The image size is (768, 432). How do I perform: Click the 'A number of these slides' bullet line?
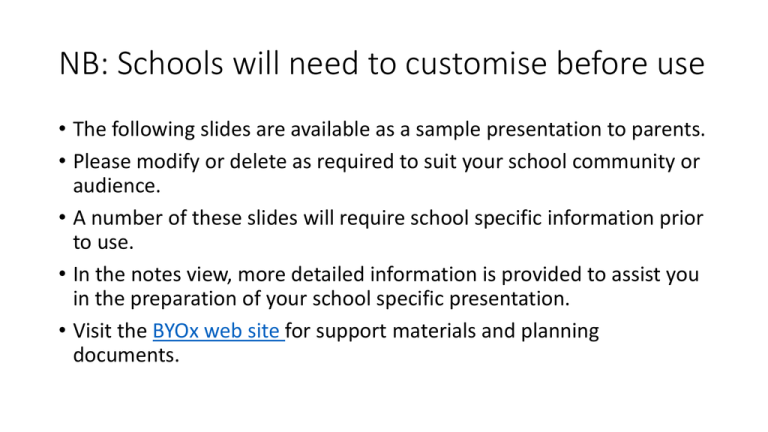(x=388, y=218)
